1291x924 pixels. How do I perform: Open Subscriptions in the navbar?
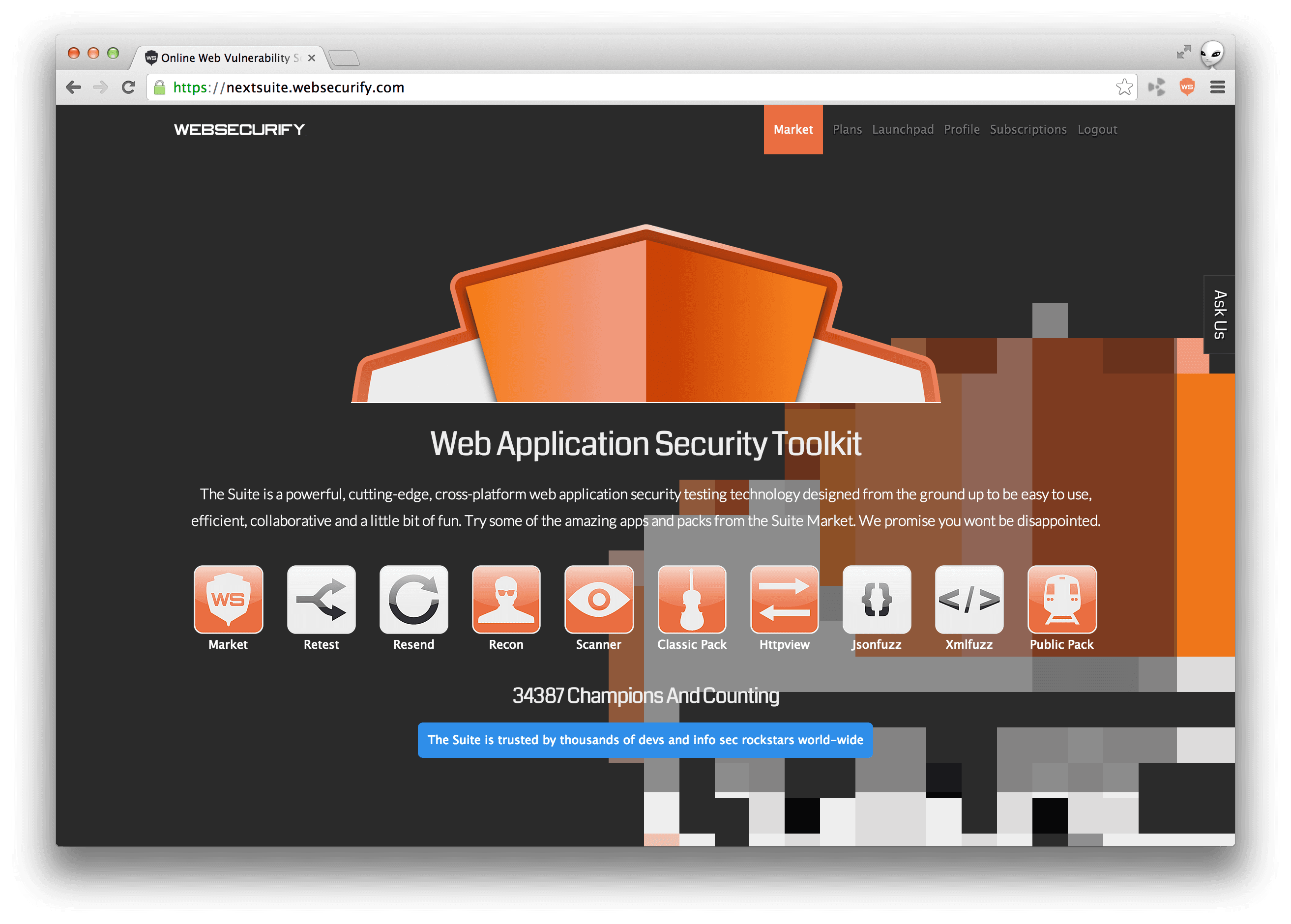[1027, 129]
